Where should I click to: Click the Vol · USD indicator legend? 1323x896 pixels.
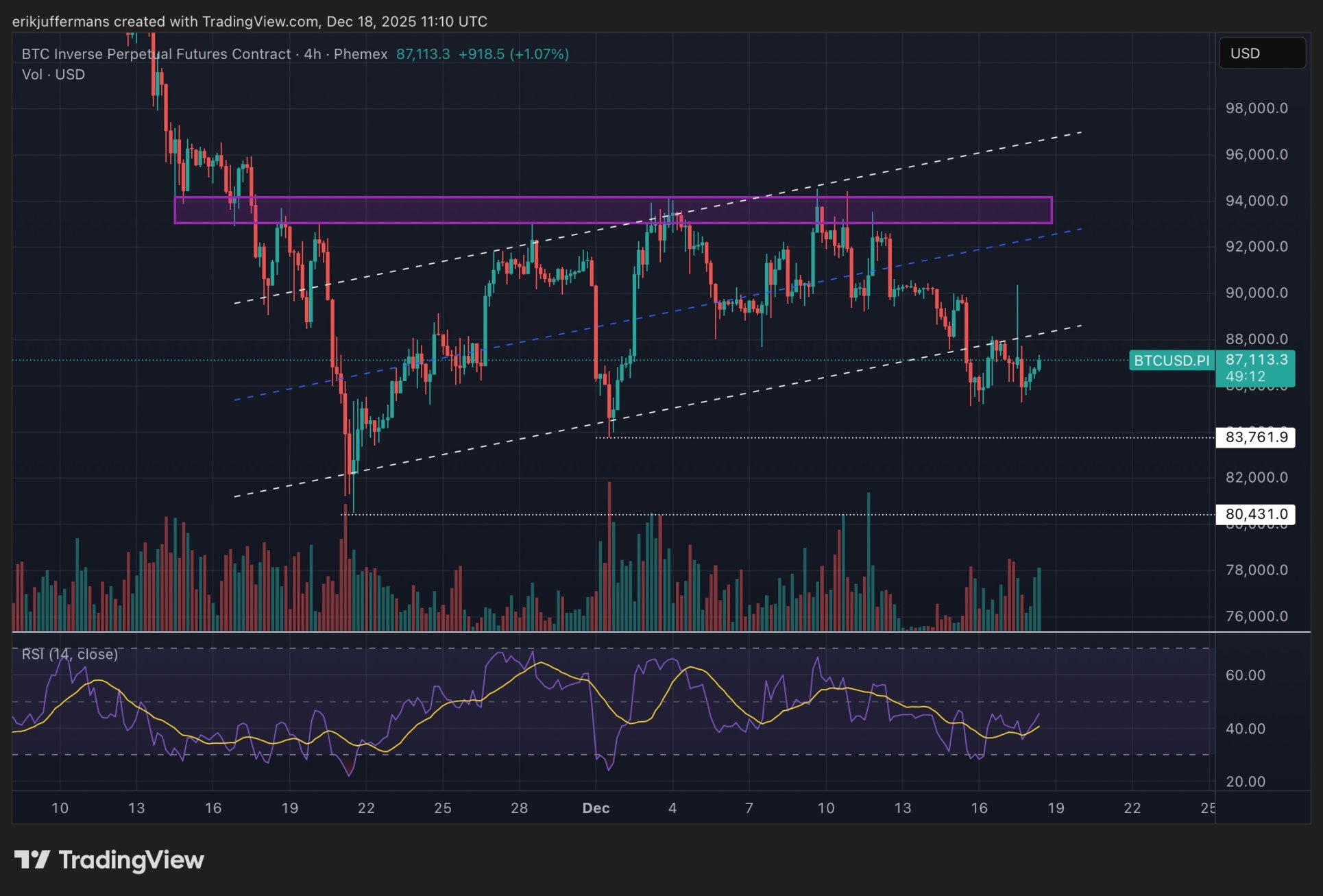[x=53, y=75]
